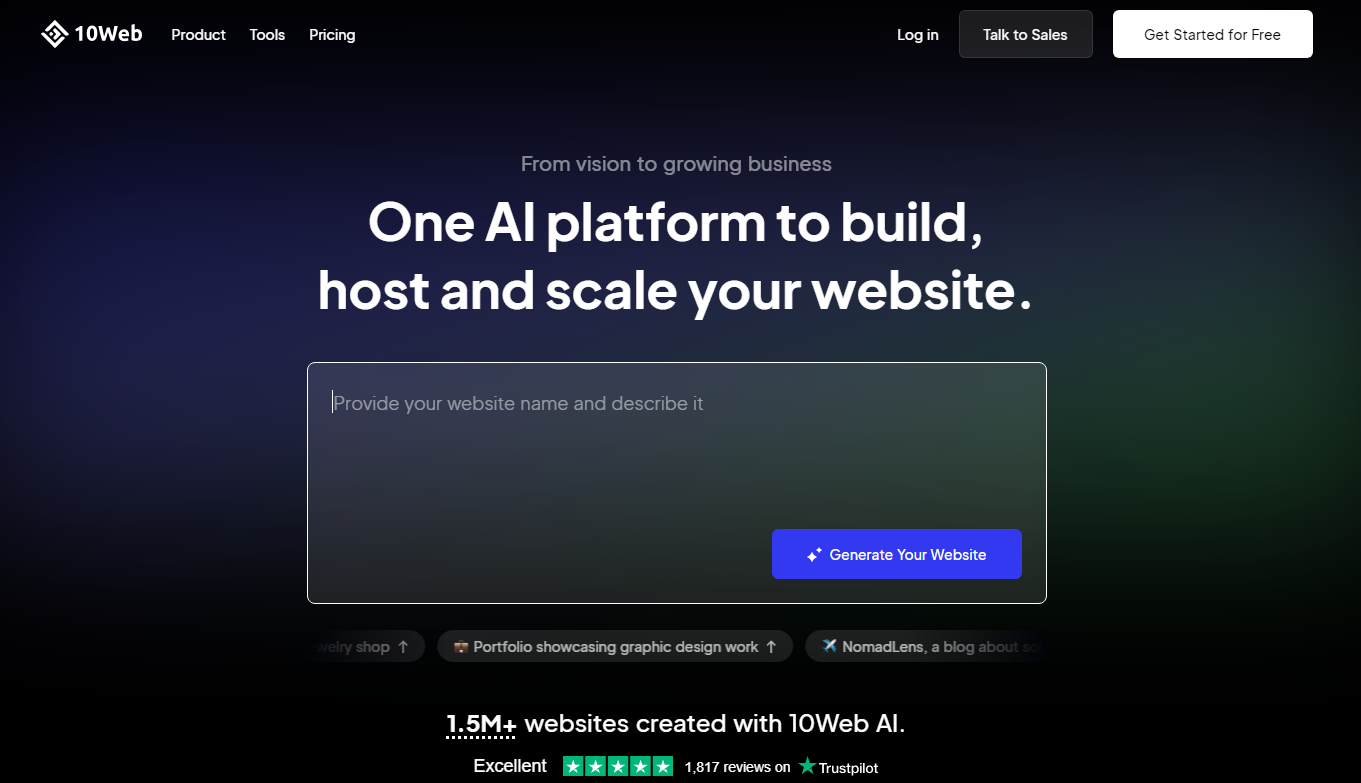Click the underlined 1.5M+ statistic
Screen dimensions: 1361x783
click(x=481, y=724)
